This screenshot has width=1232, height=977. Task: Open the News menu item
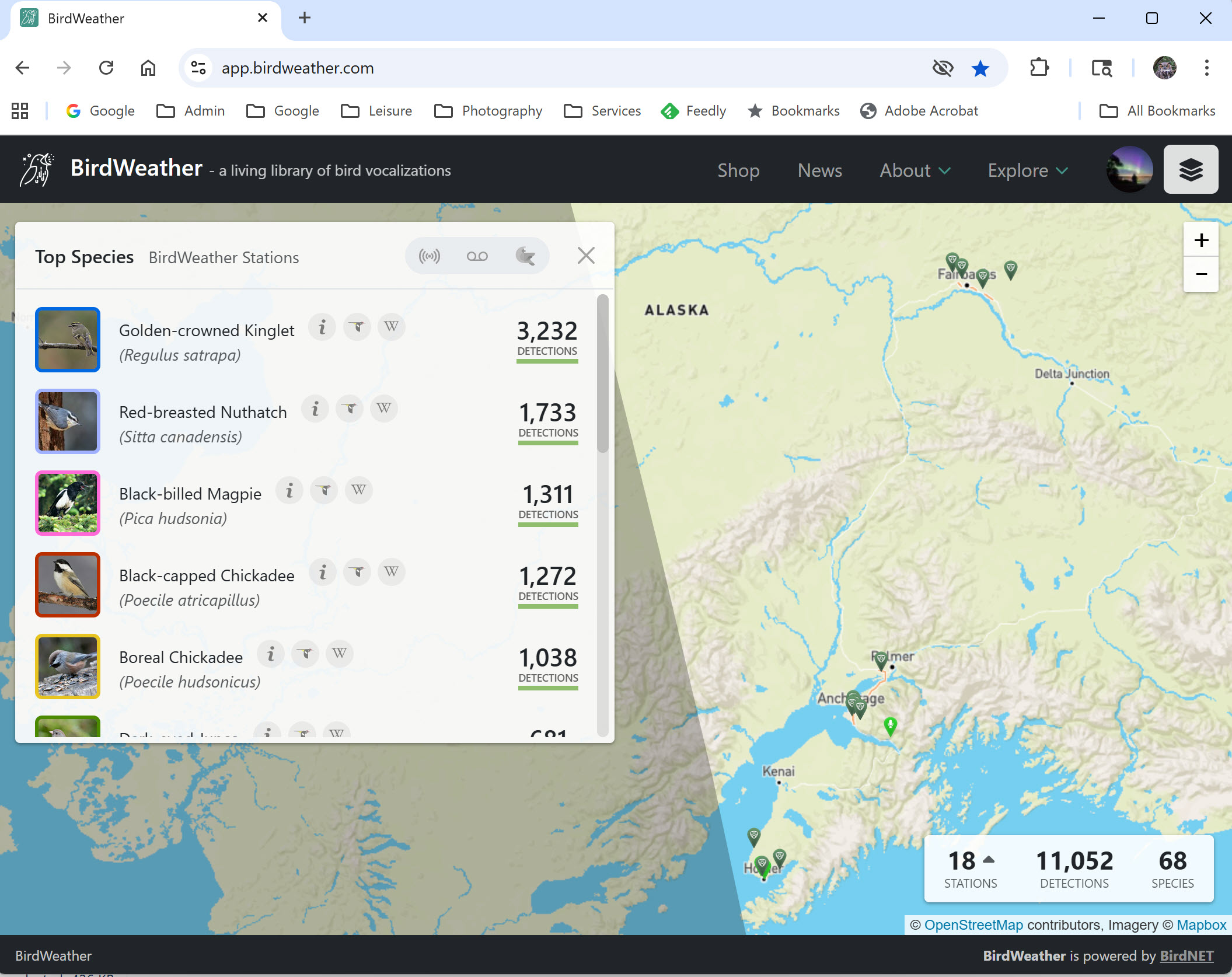point(819,170)
